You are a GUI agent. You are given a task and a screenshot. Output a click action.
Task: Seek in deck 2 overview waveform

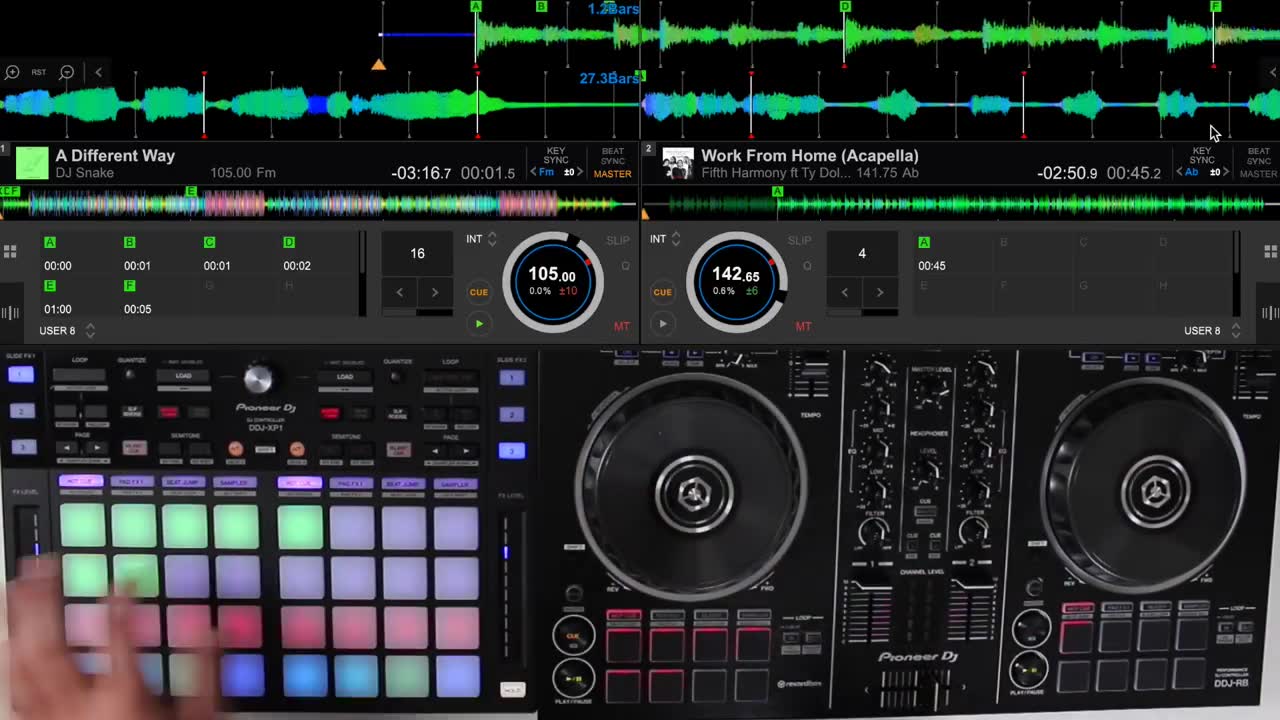click(962, 204)
